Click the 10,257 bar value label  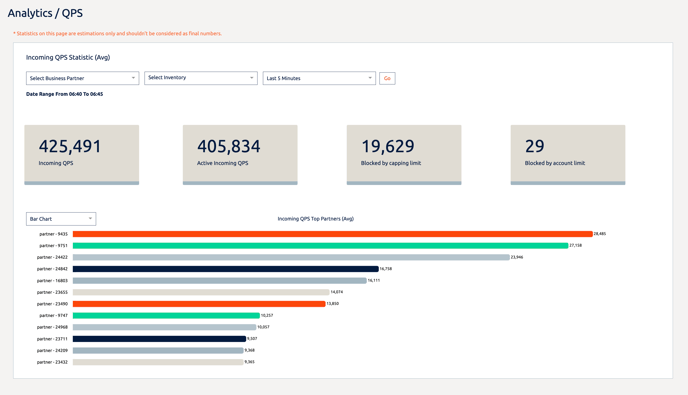267,315
